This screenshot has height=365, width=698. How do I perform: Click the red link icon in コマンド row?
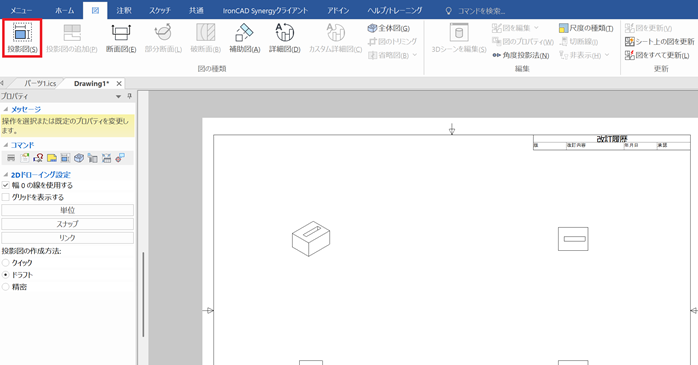[x=120, y=158]
